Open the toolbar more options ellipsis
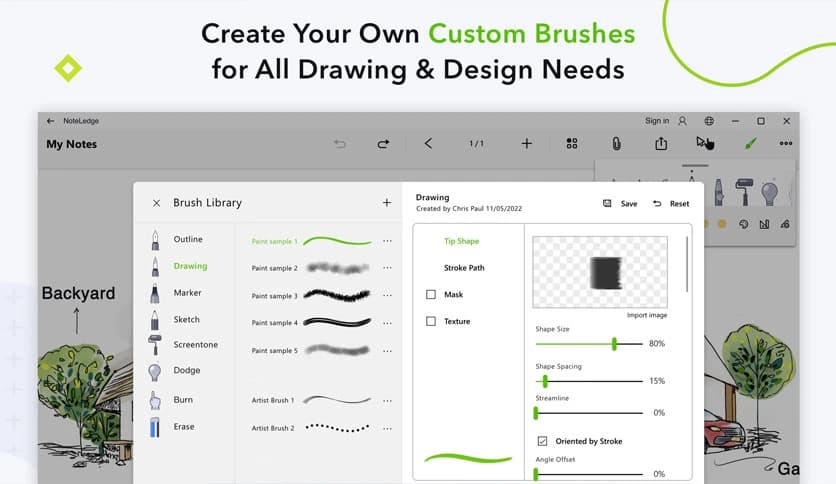This screenshot has width=836, height=484. 786,144
